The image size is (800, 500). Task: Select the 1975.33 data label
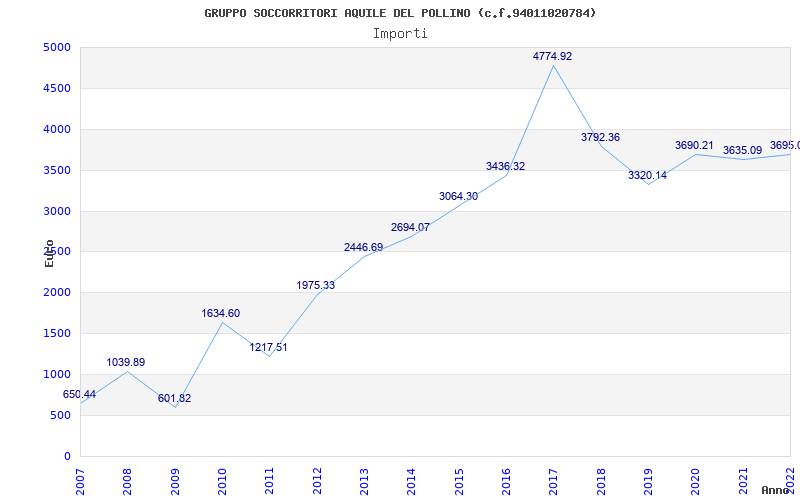pos(316,285)
